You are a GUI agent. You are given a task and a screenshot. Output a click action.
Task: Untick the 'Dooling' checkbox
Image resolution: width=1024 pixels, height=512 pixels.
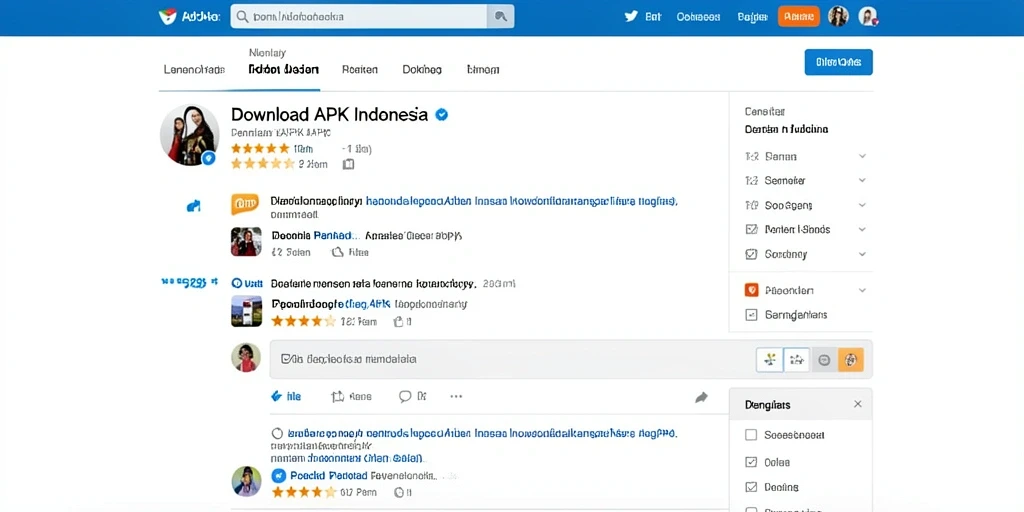(751, 487)
